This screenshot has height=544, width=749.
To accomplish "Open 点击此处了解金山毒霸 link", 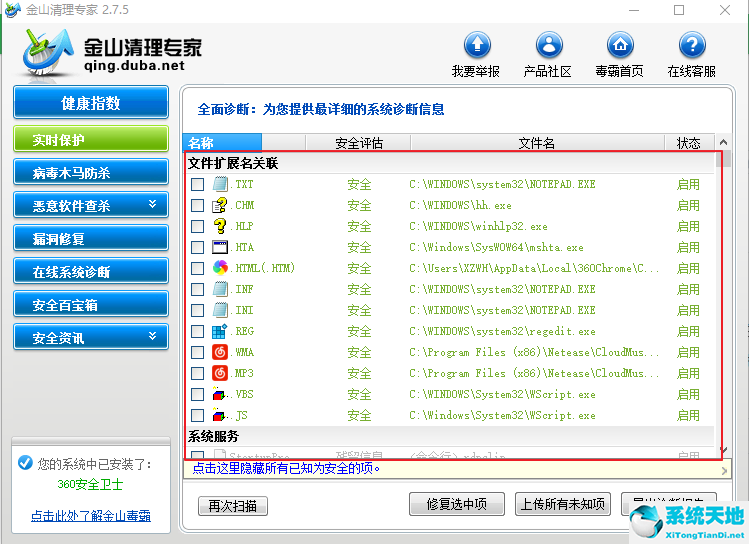I will tap(91, 516).
